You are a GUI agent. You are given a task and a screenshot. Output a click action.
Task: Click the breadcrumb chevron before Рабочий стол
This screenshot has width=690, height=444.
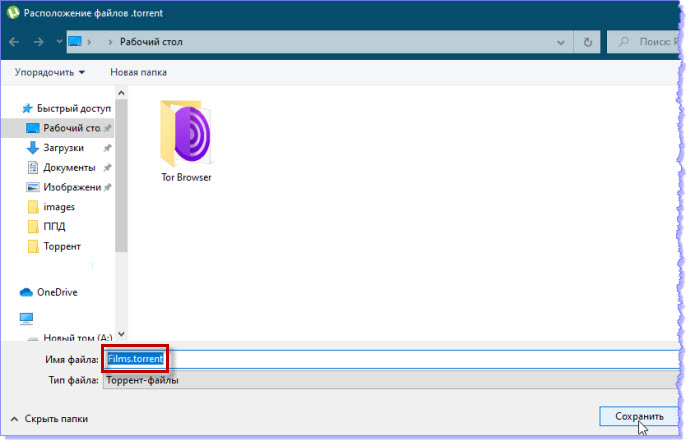(110, 42)
